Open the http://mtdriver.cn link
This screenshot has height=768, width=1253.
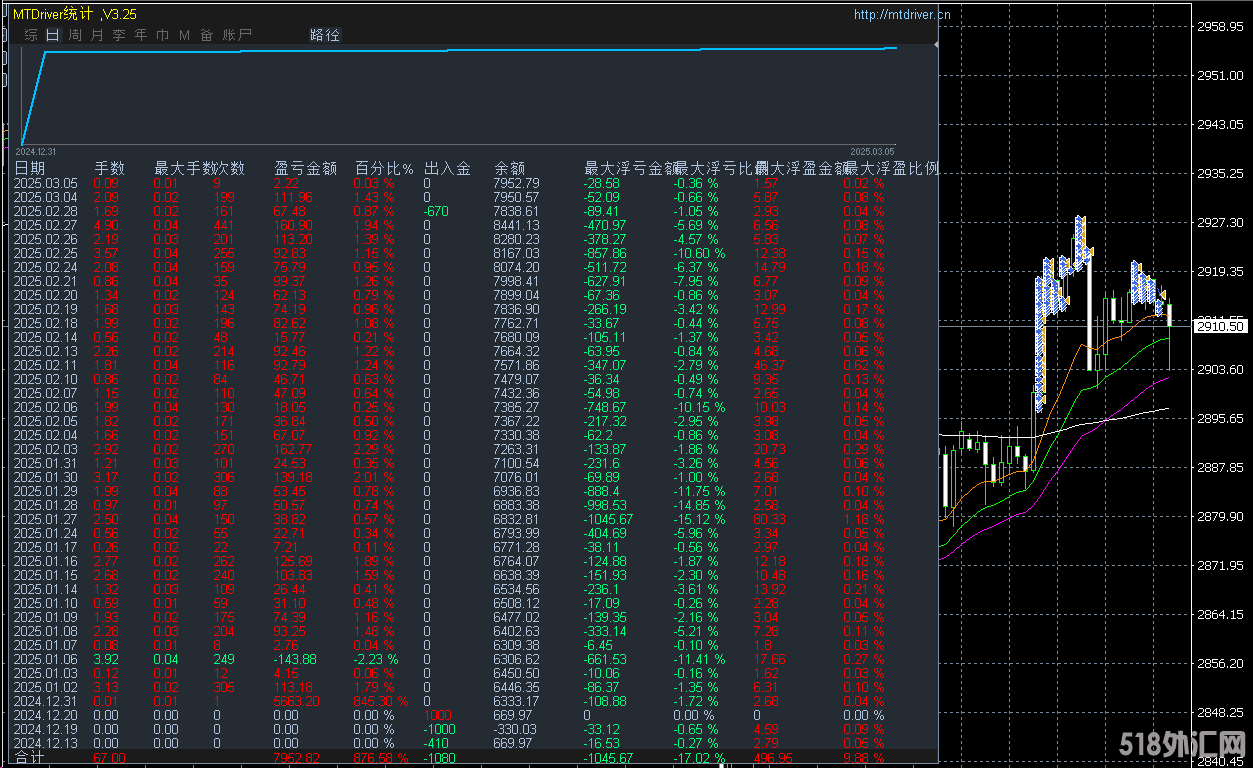coord(902,15)
